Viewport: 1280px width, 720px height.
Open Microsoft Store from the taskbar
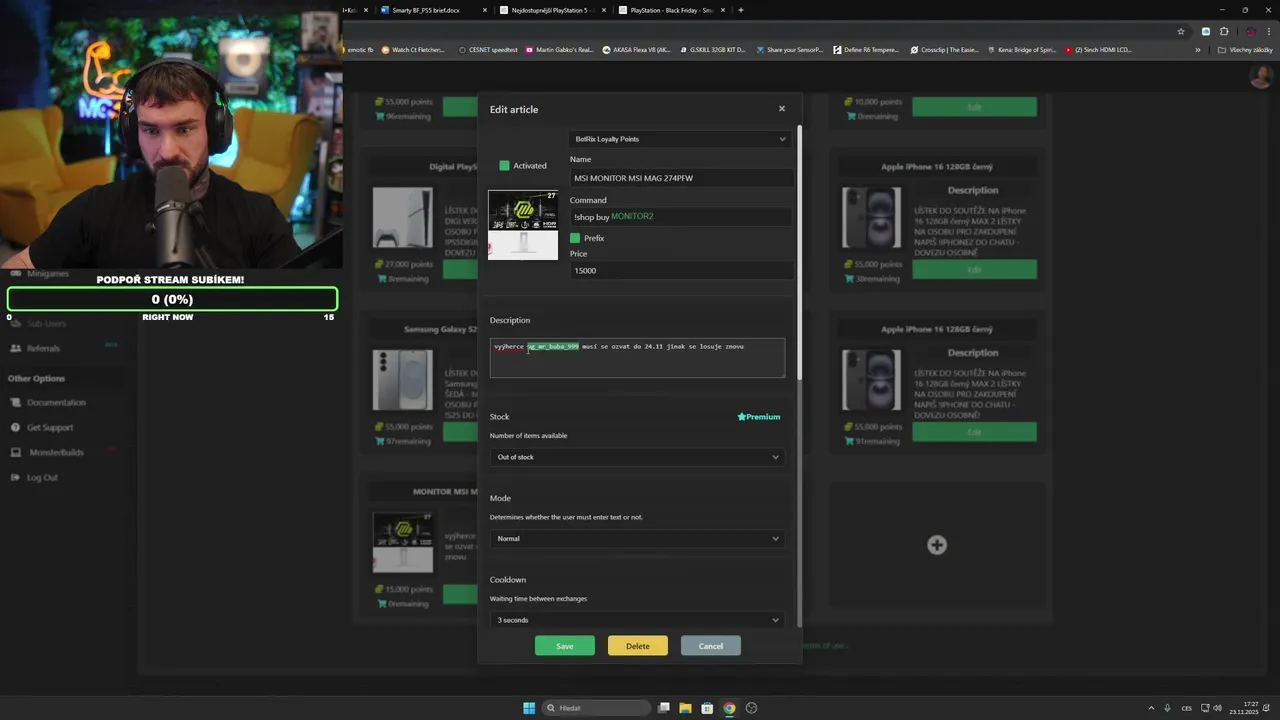click(x=707, y=708)
